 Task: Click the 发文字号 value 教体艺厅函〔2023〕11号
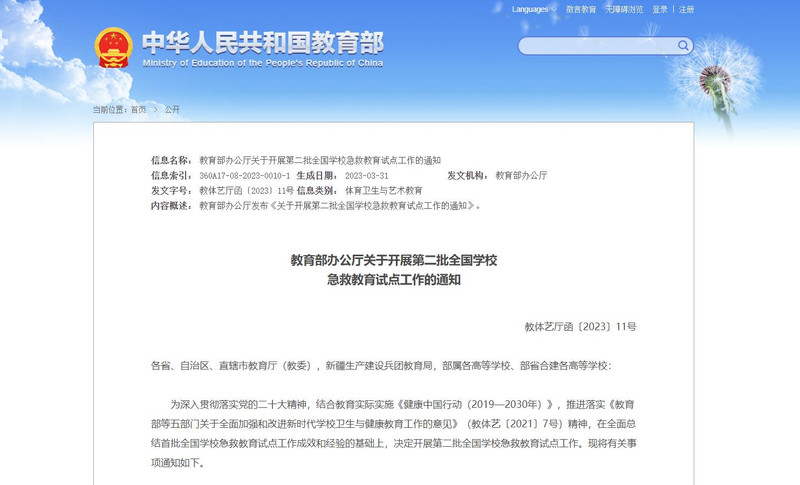(246, 191)
